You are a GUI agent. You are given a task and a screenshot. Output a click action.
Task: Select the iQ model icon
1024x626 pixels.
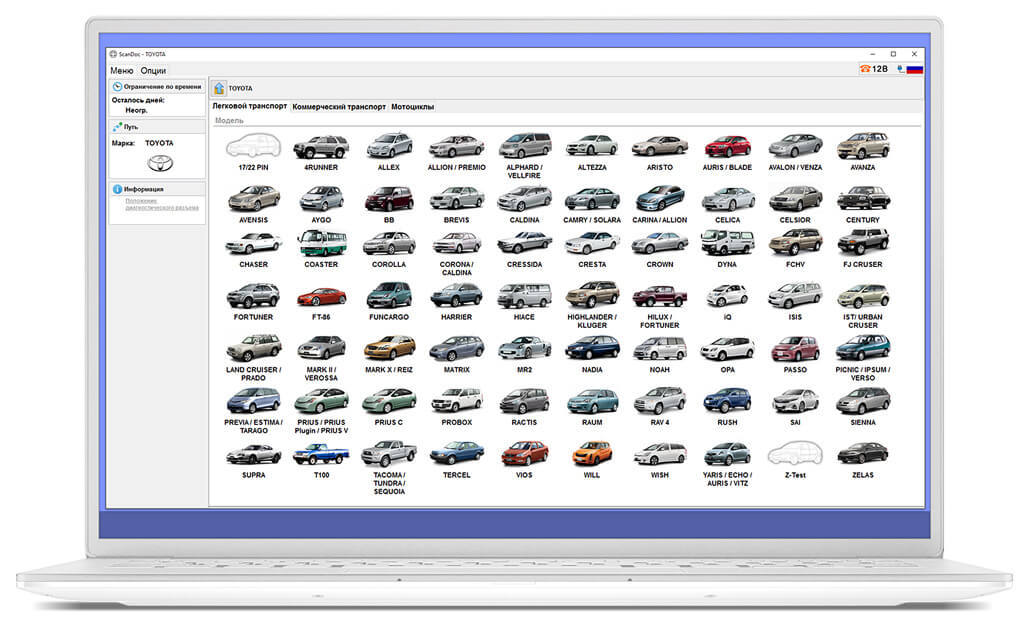point(727,296)
